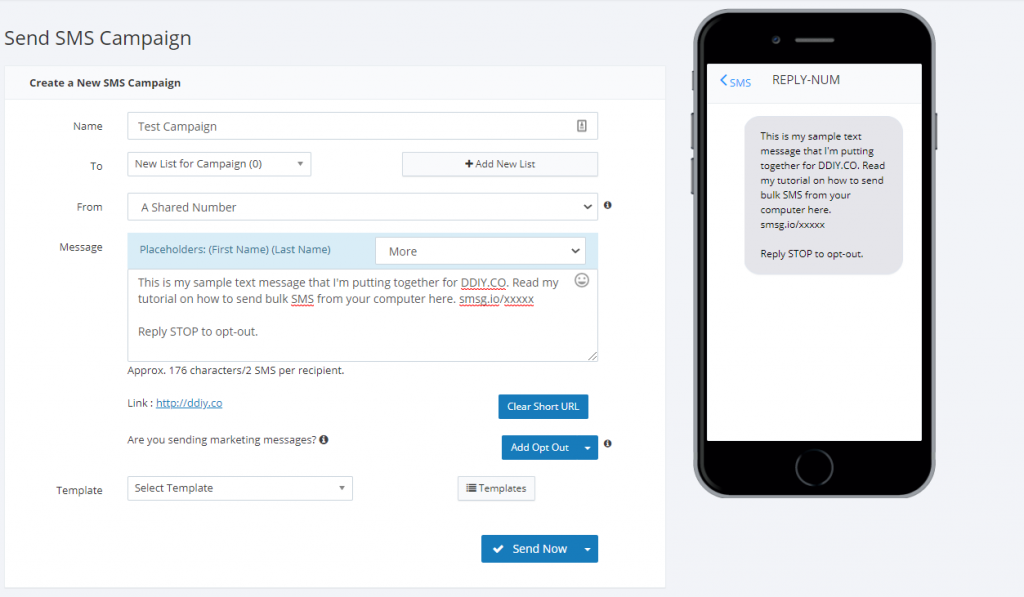1024x597 pixels.
Task: Expand the Add Opt Out arrow menu
Action: click(587, 447)
